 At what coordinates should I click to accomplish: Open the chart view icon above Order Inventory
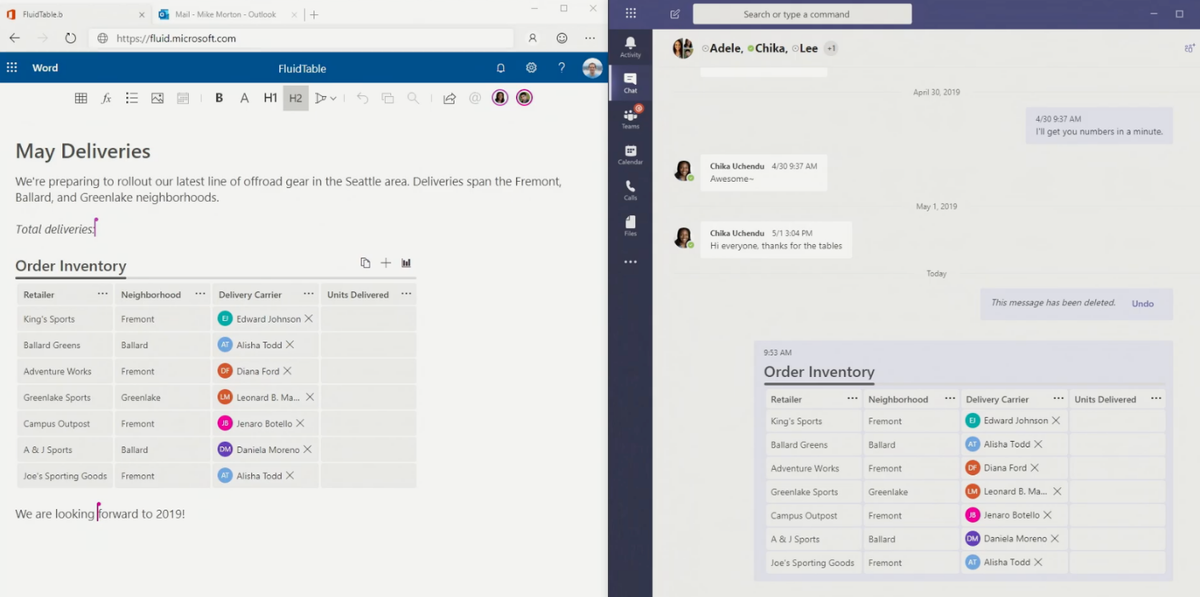click(406, 262)
